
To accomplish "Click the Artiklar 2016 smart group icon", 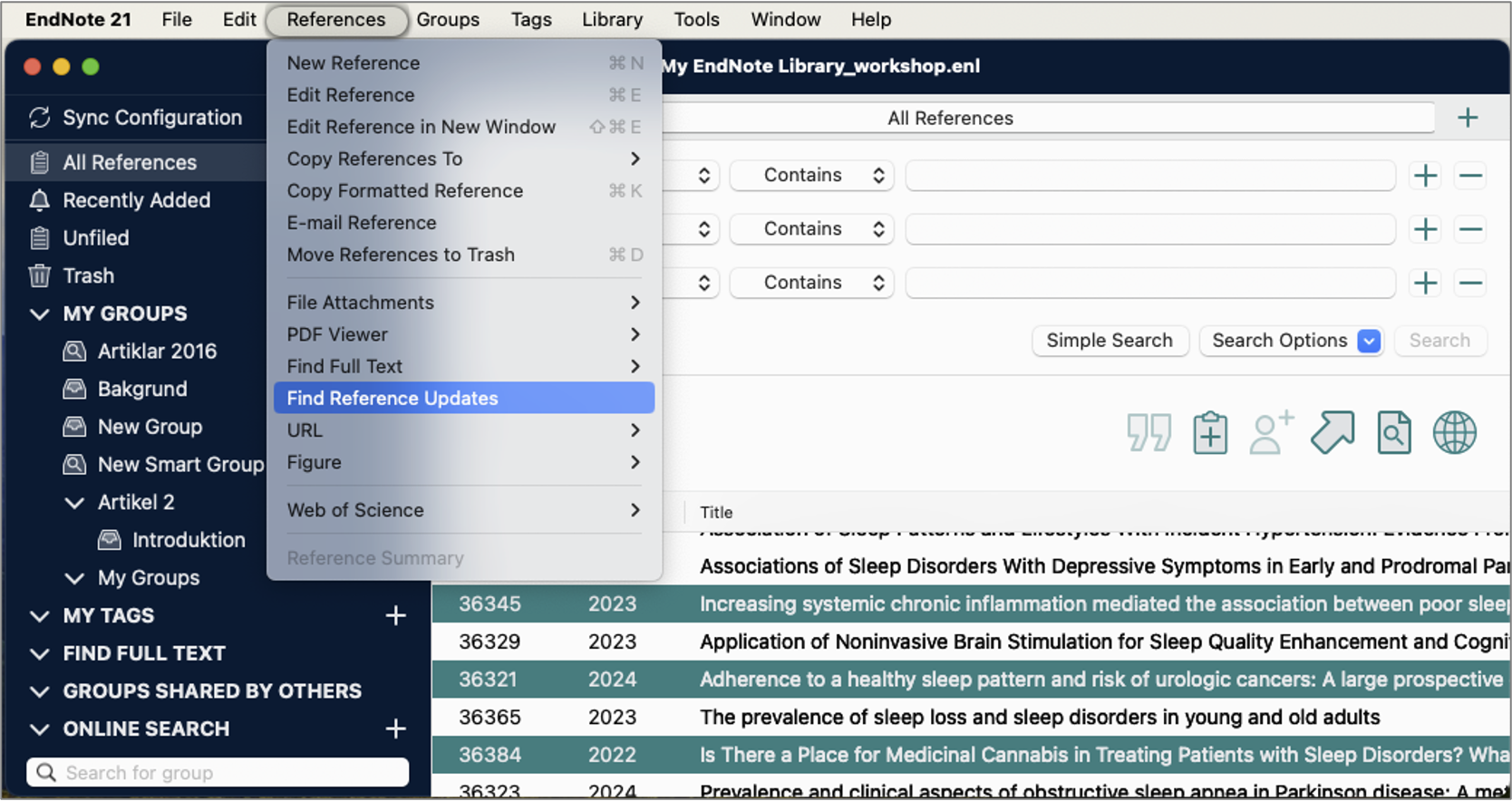I will point(74,352).
